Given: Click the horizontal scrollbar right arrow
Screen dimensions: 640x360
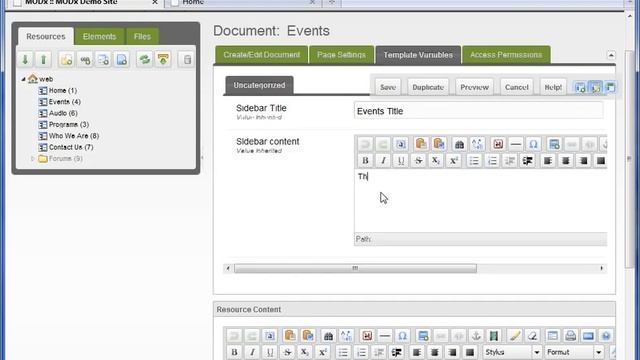Looking at the screenshot, I should pos(601,269).
